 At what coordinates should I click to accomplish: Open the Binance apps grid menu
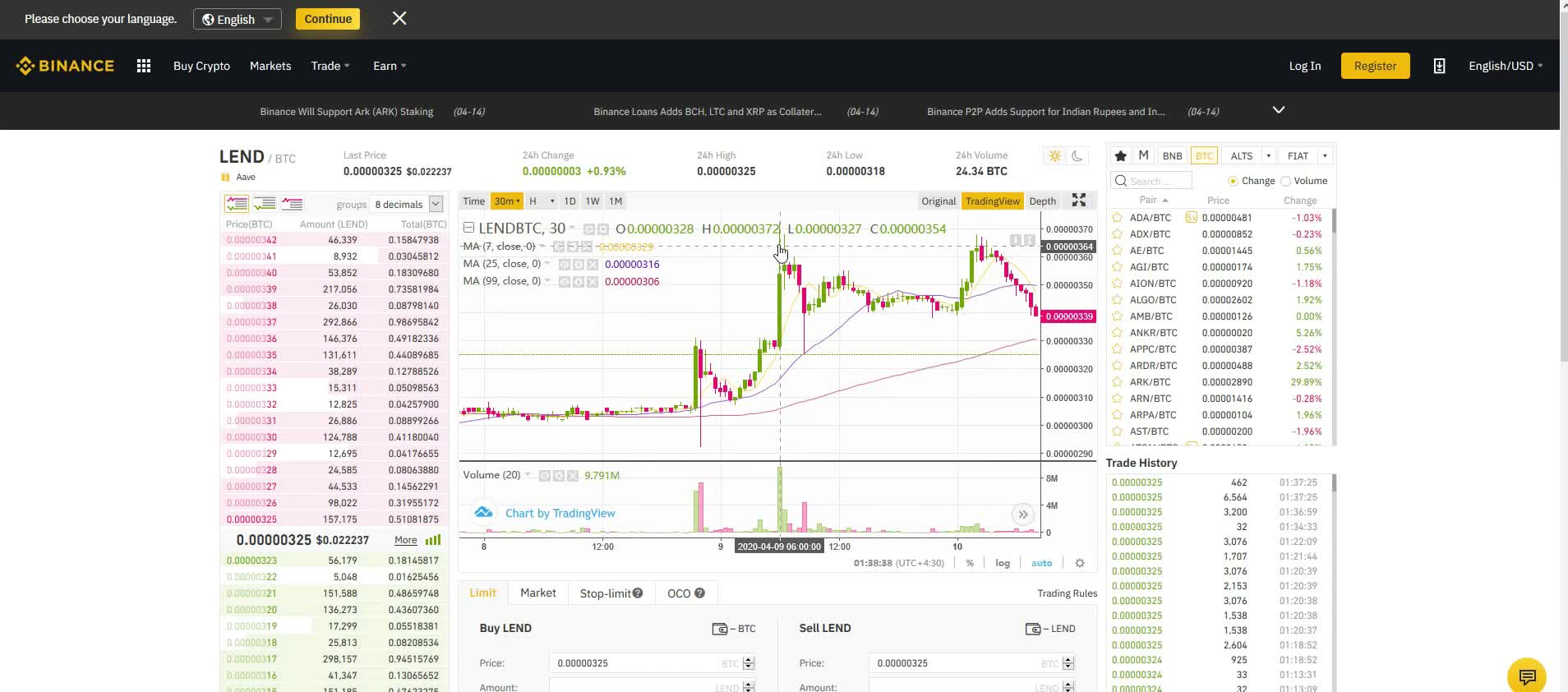click(x=144, y=66)
